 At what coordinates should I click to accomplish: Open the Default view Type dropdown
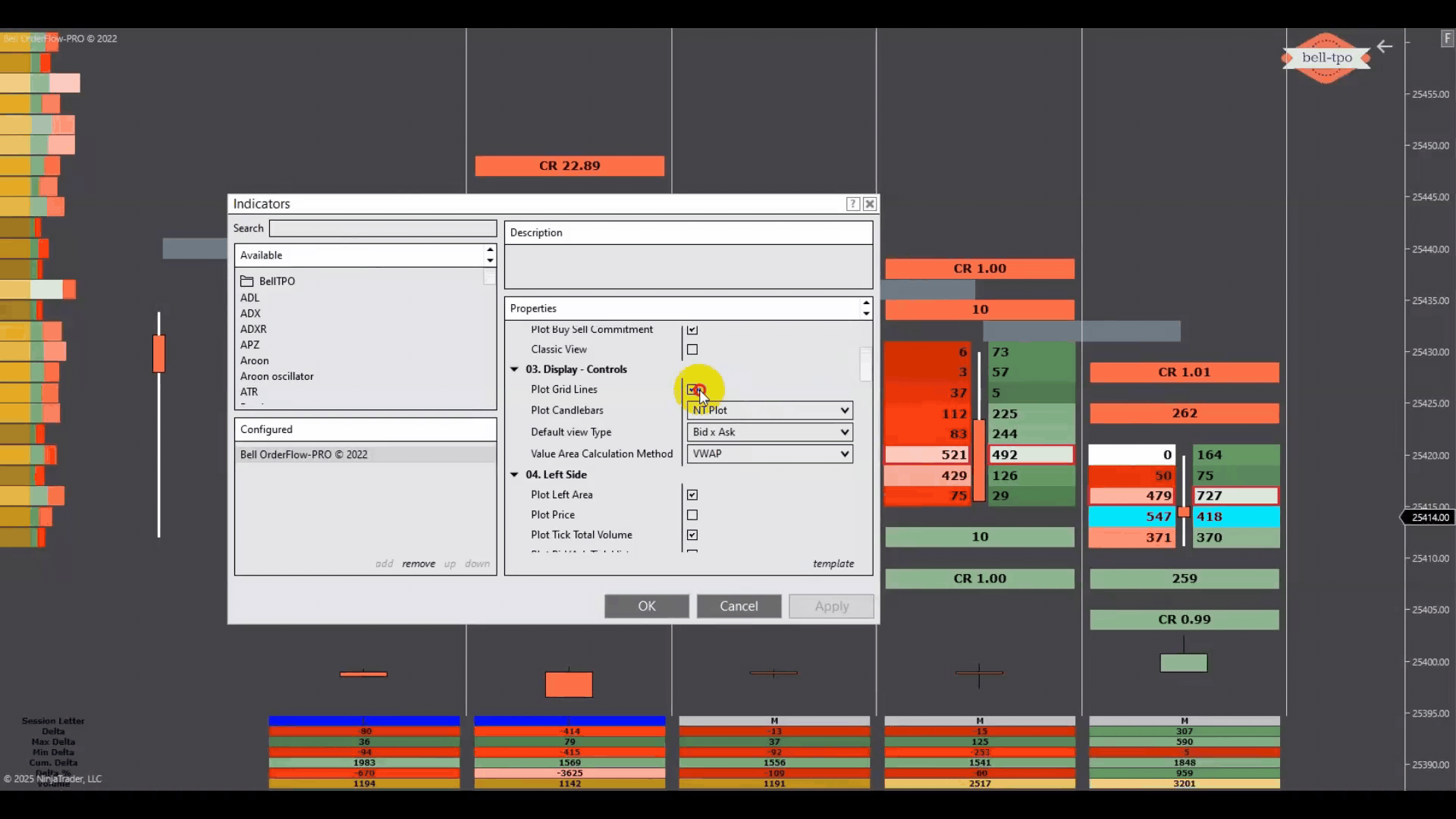click(770, 432)
